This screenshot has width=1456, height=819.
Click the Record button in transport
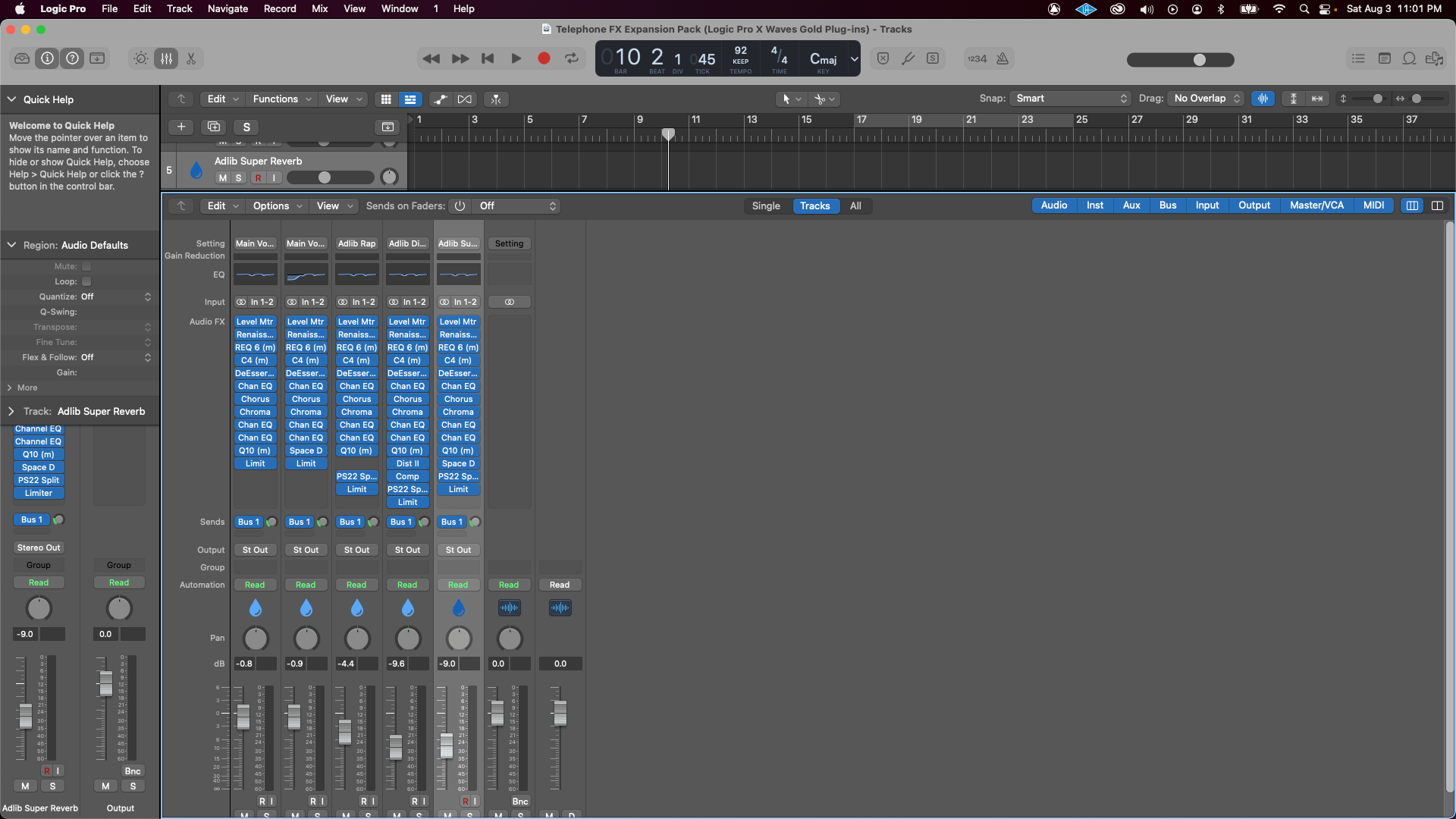click(544, 58)
